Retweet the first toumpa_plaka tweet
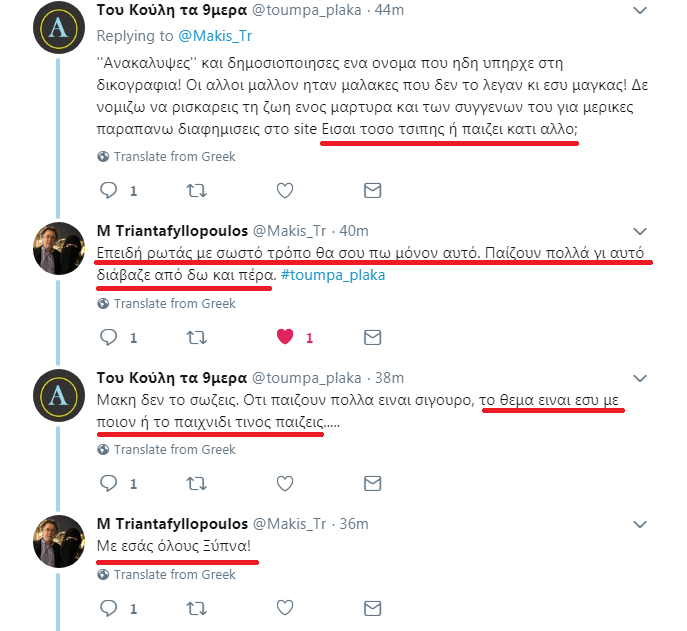 (x=196, y=190)
